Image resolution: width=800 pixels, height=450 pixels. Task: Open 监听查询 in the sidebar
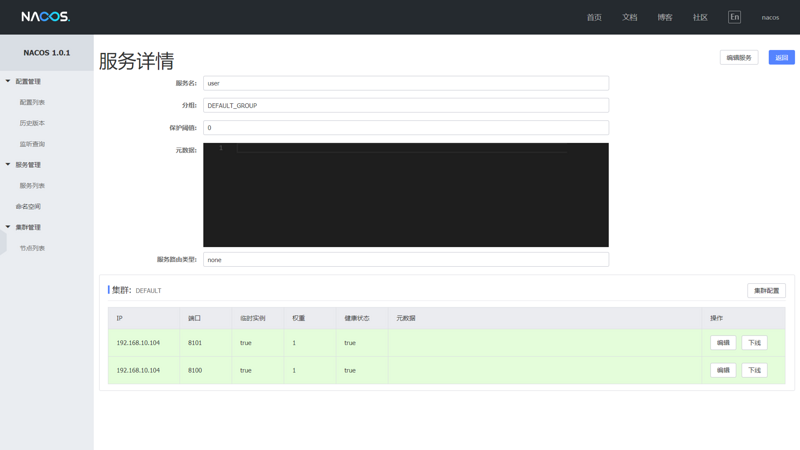32,144
